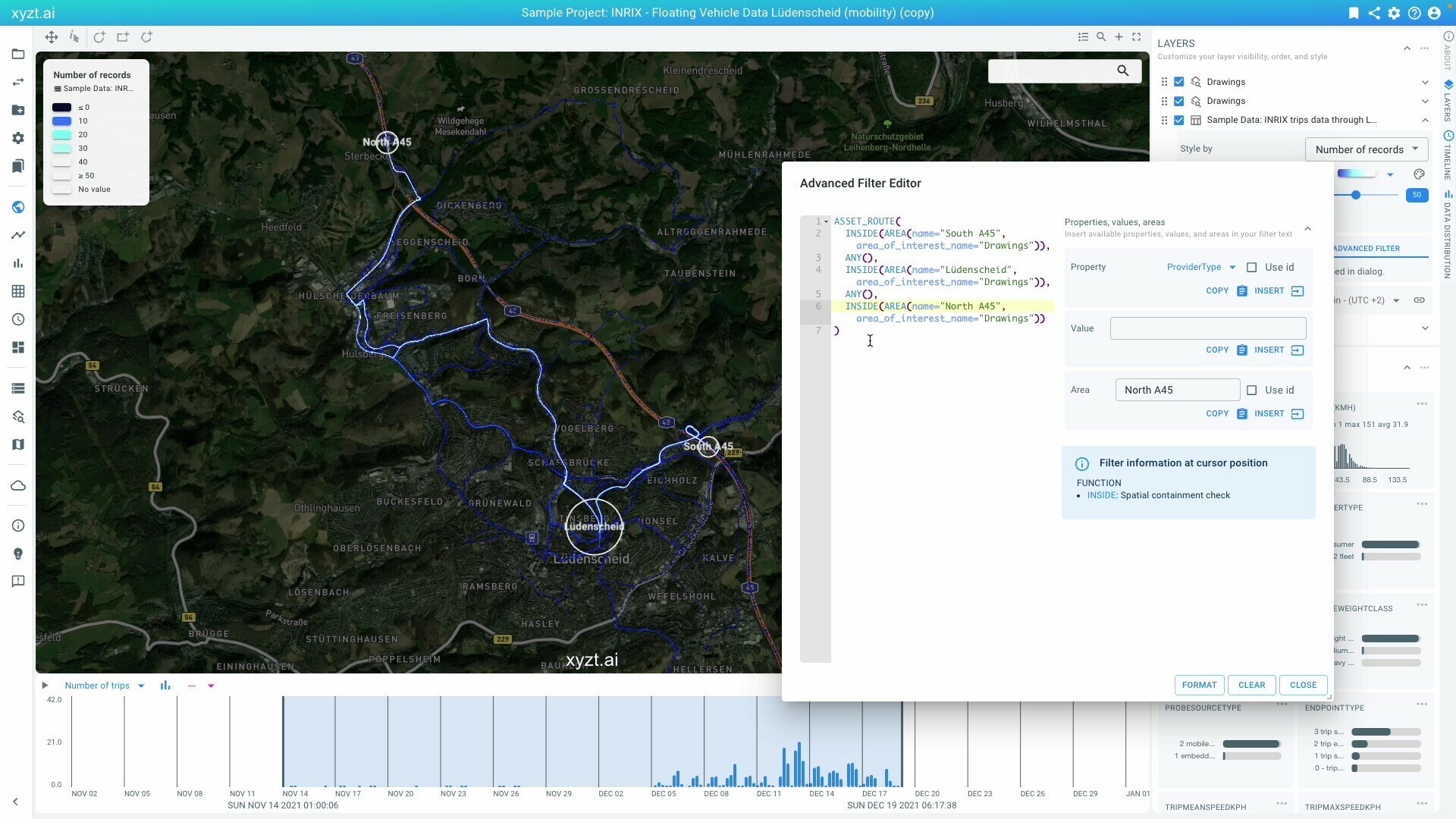Image resolution: width=1456 pixels, height=819 pixels.
Task: Click INSERT for the Area row
Action: (x=1279, y=413)
